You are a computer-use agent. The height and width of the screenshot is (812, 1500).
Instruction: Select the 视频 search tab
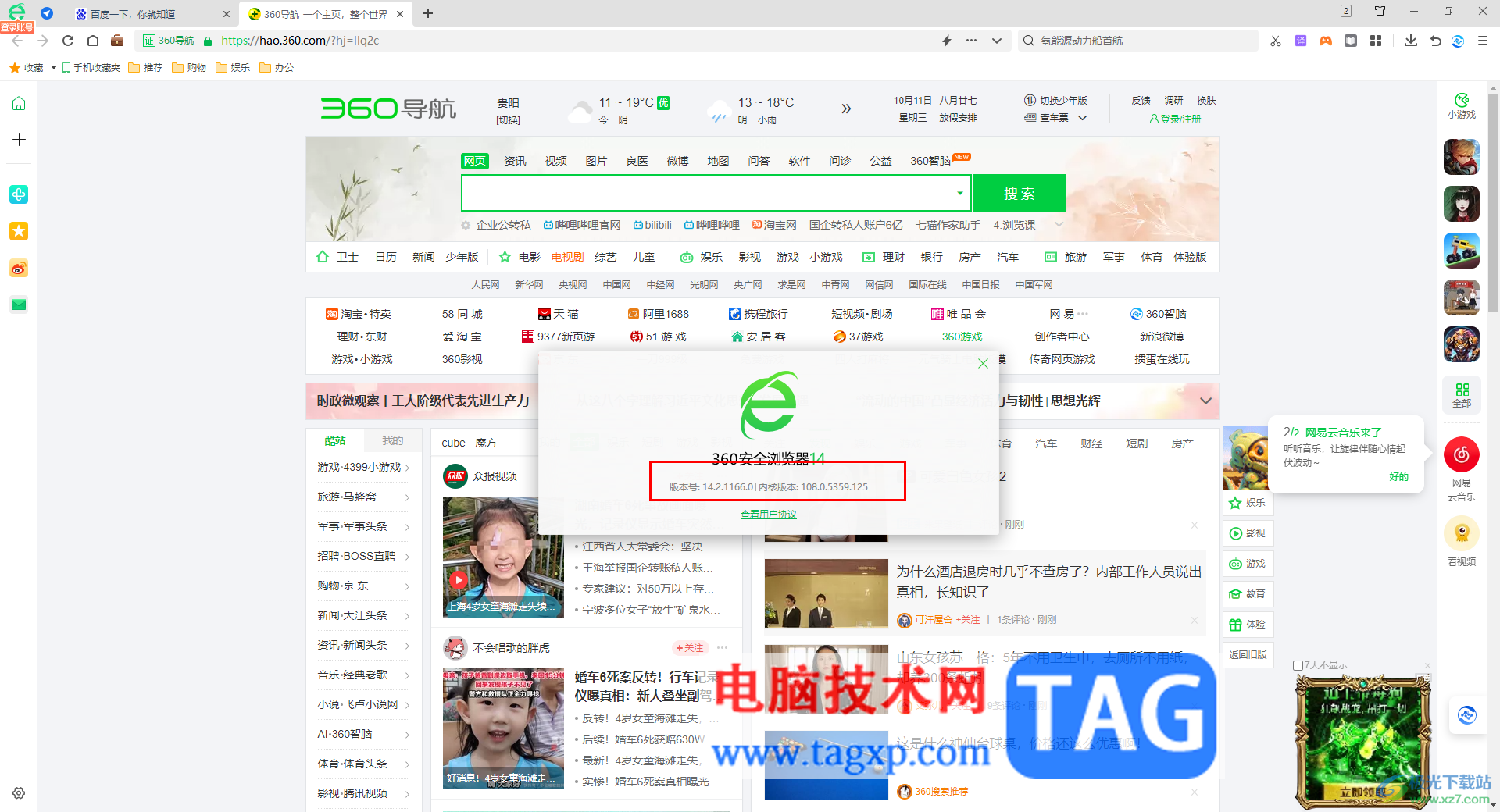(555, 161)
